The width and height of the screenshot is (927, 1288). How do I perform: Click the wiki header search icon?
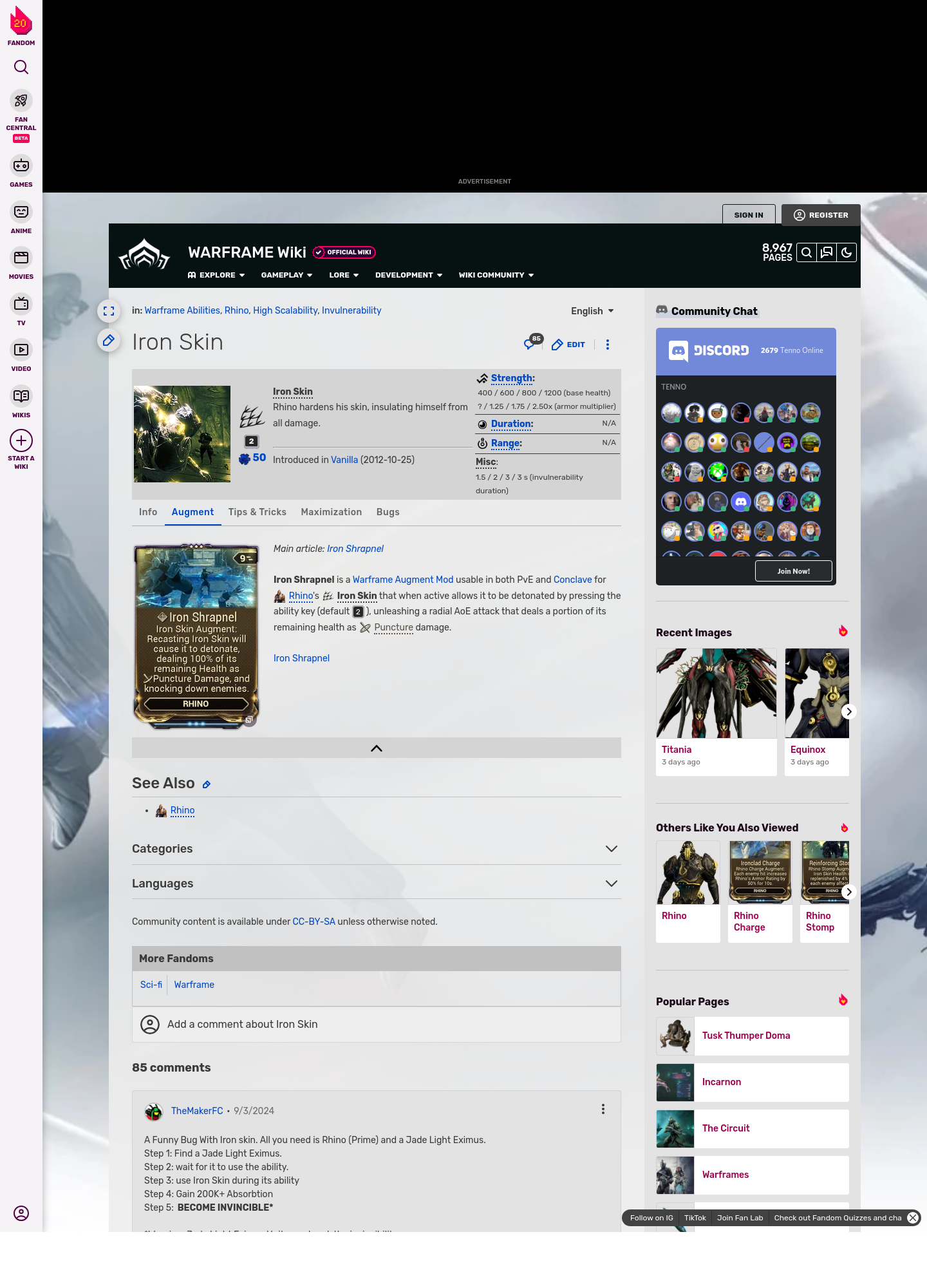click(806, 252)
